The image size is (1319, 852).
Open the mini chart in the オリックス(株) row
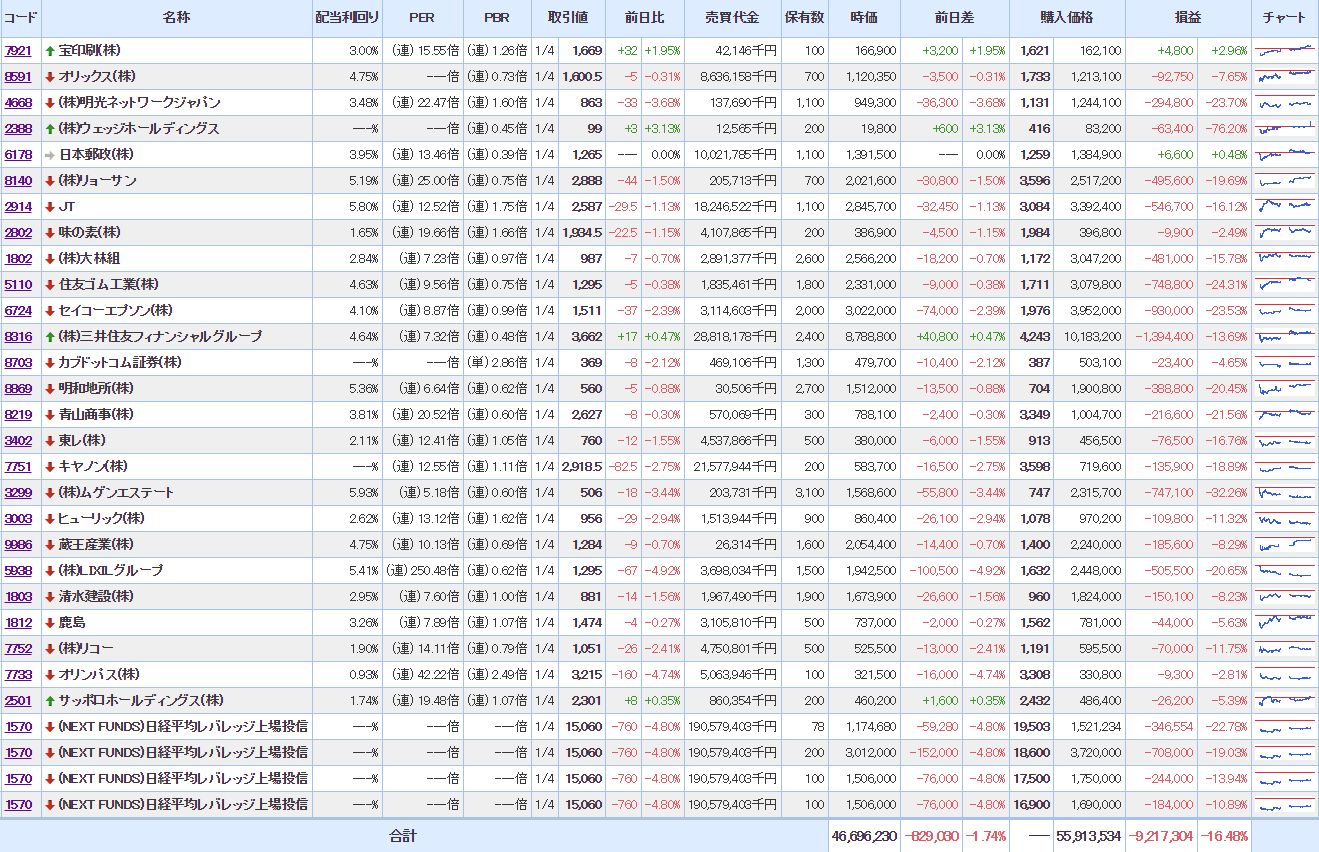point(1284,76)
